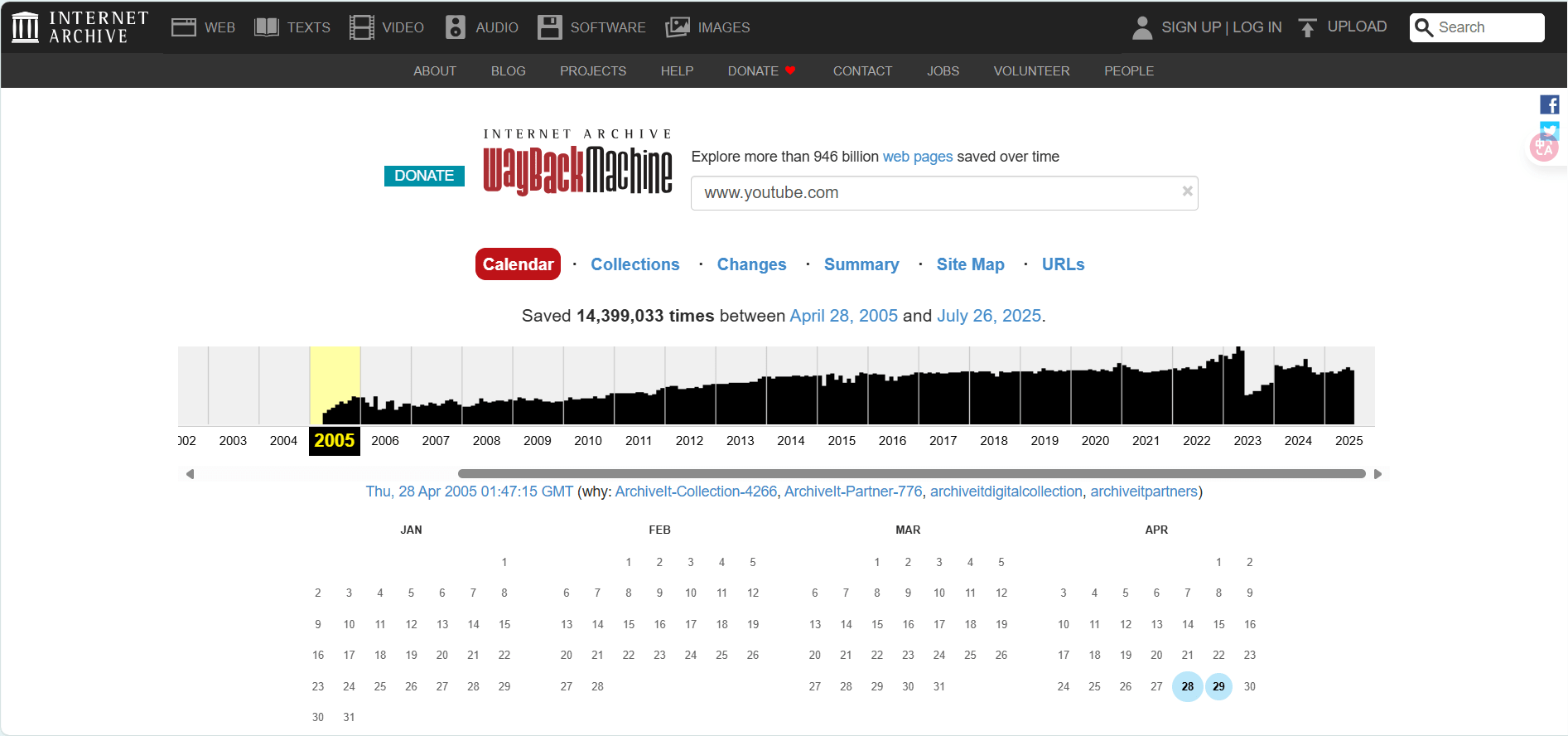Select year 2003 on timeline

[x=233, y=441]
